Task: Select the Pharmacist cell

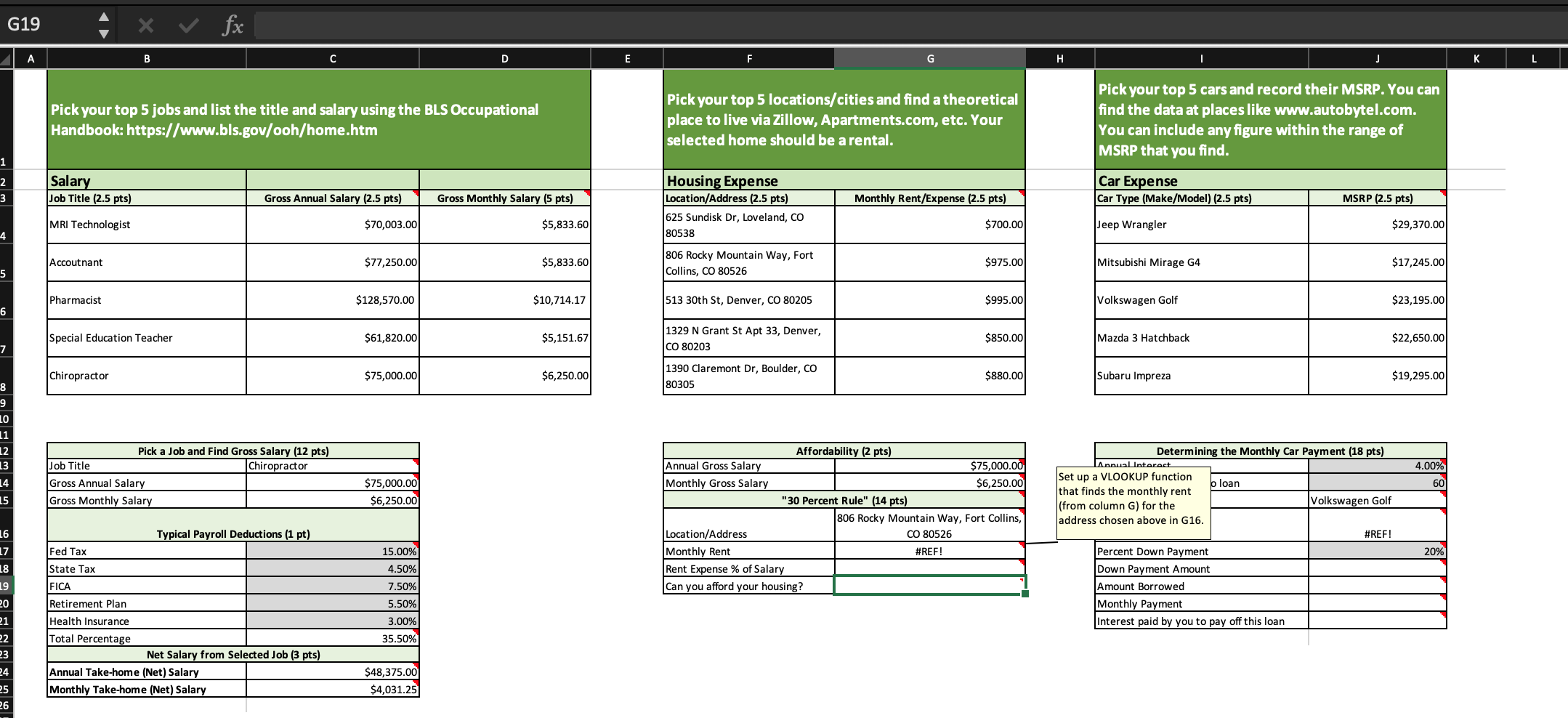Action: click(147, 300)
